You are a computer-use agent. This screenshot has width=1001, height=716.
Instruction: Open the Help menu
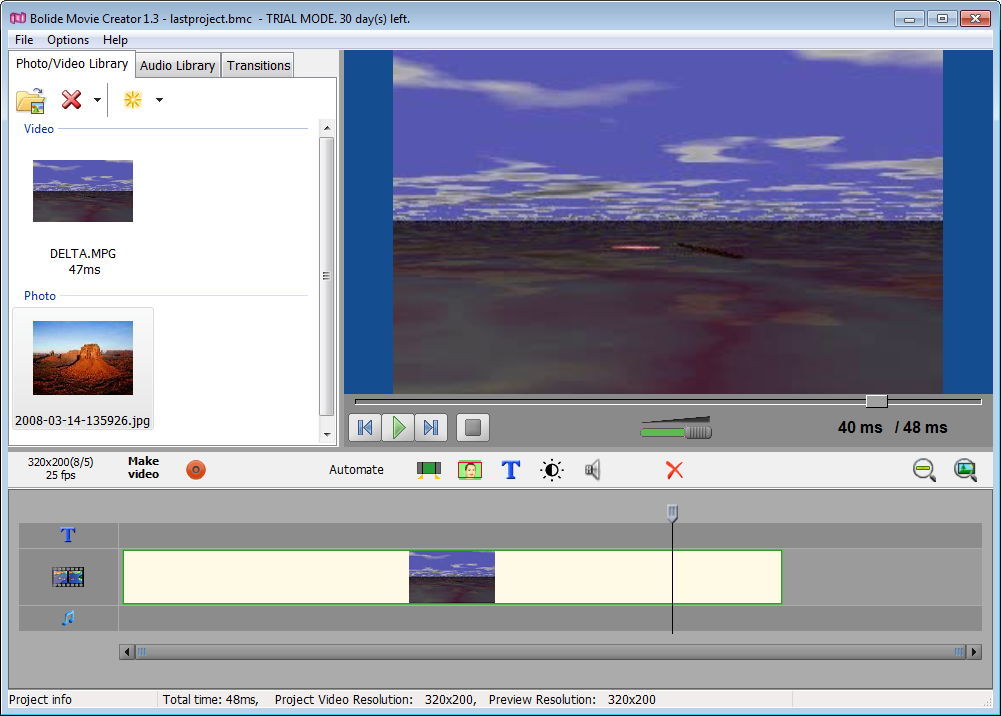(115, 40)
